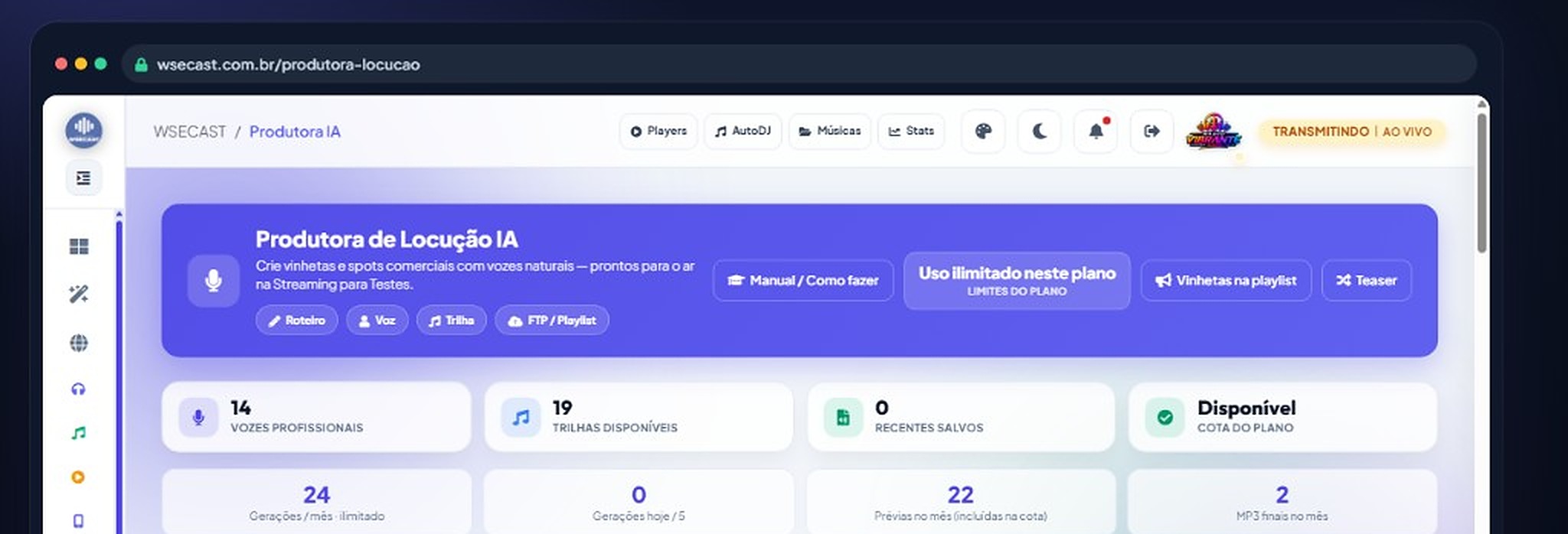Screen dimensions: 1568x534
Task: Click the logout arrow icon
Action: tap(1151, 132)
